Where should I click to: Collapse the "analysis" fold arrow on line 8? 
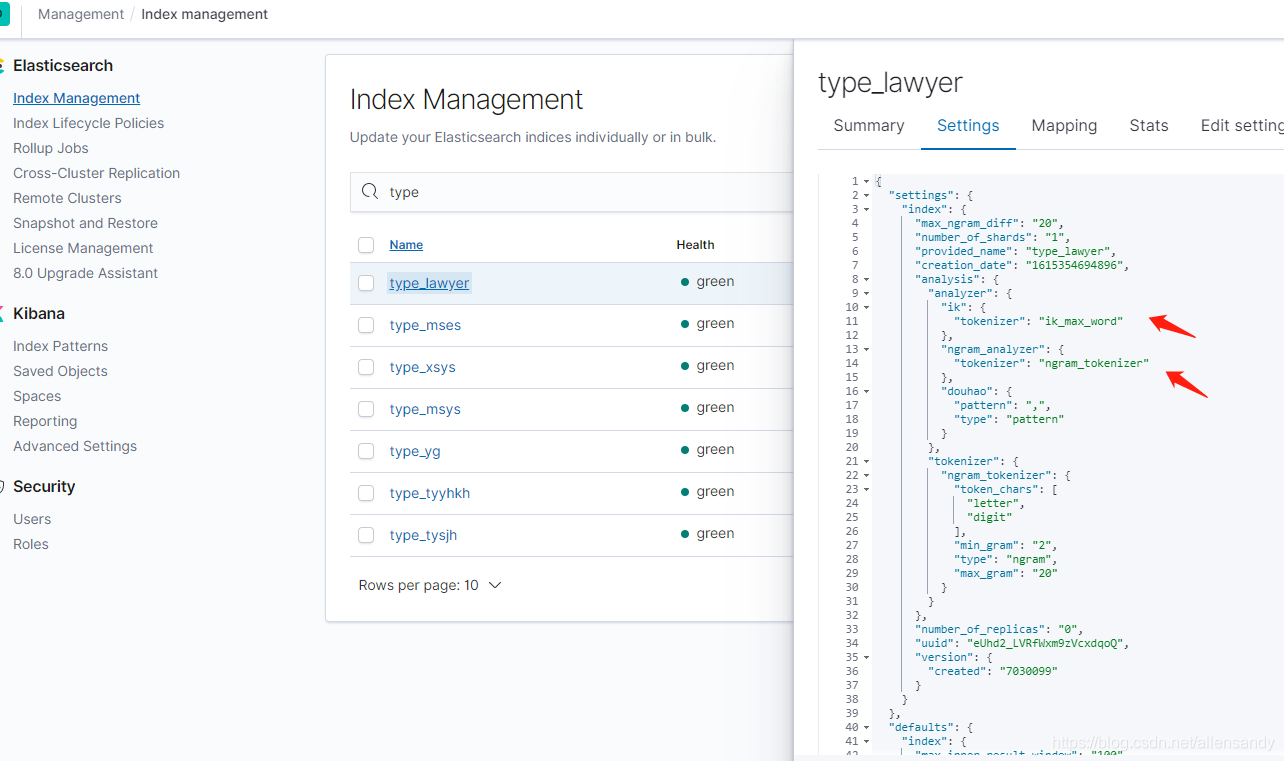click(x=866, y=279)
